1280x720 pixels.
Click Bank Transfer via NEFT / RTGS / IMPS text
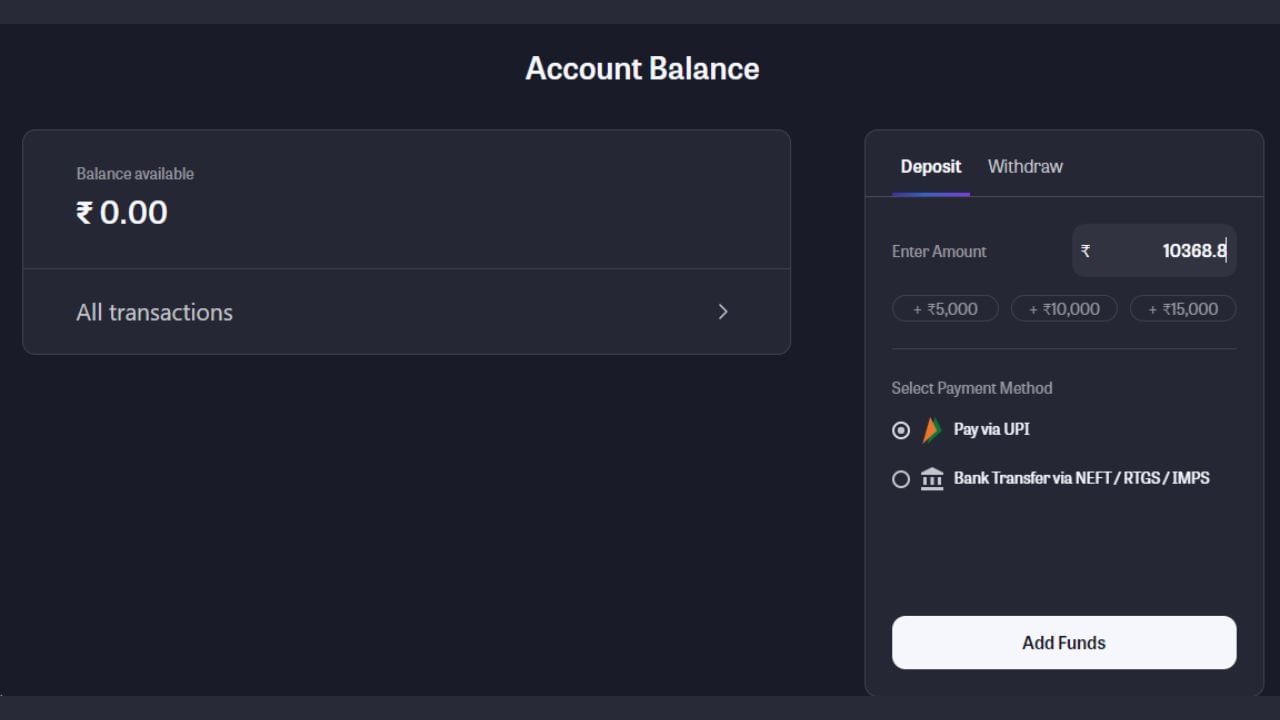(x=1082, y=478)
